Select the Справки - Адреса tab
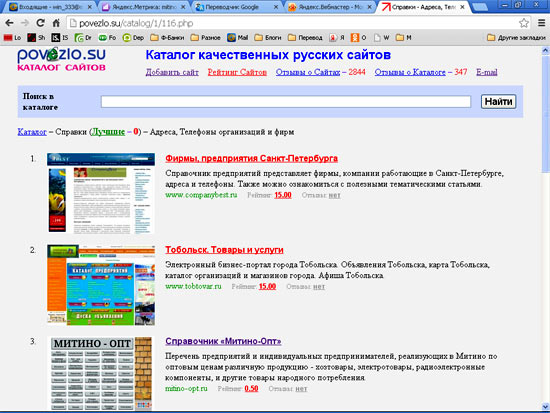Screen dimensions: 550x413 [x=423, y=7]
